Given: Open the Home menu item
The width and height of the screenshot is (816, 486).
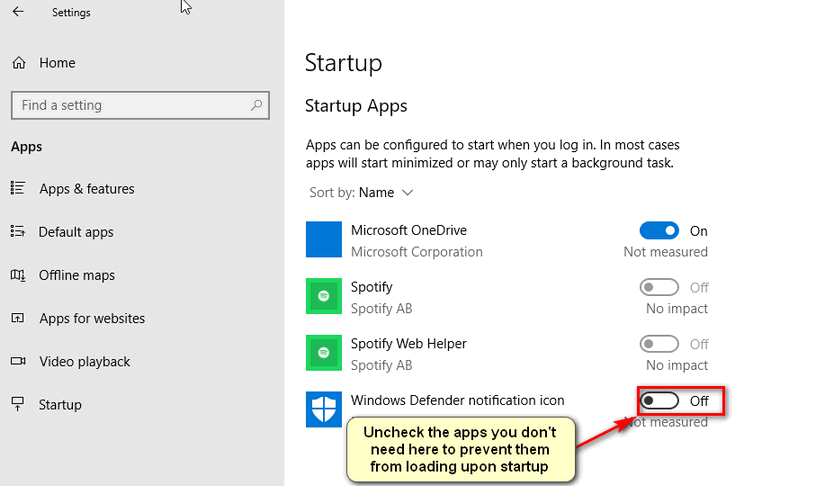Looking at the screenshot, I should (x=57, y=63).
